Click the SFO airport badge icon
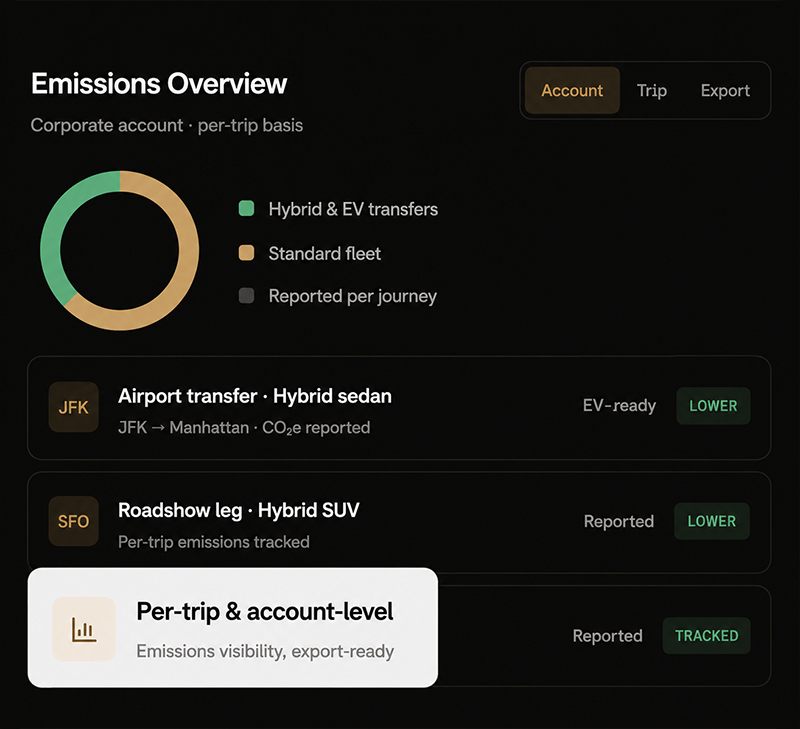 pyautogui.click(x=73, y=521)
